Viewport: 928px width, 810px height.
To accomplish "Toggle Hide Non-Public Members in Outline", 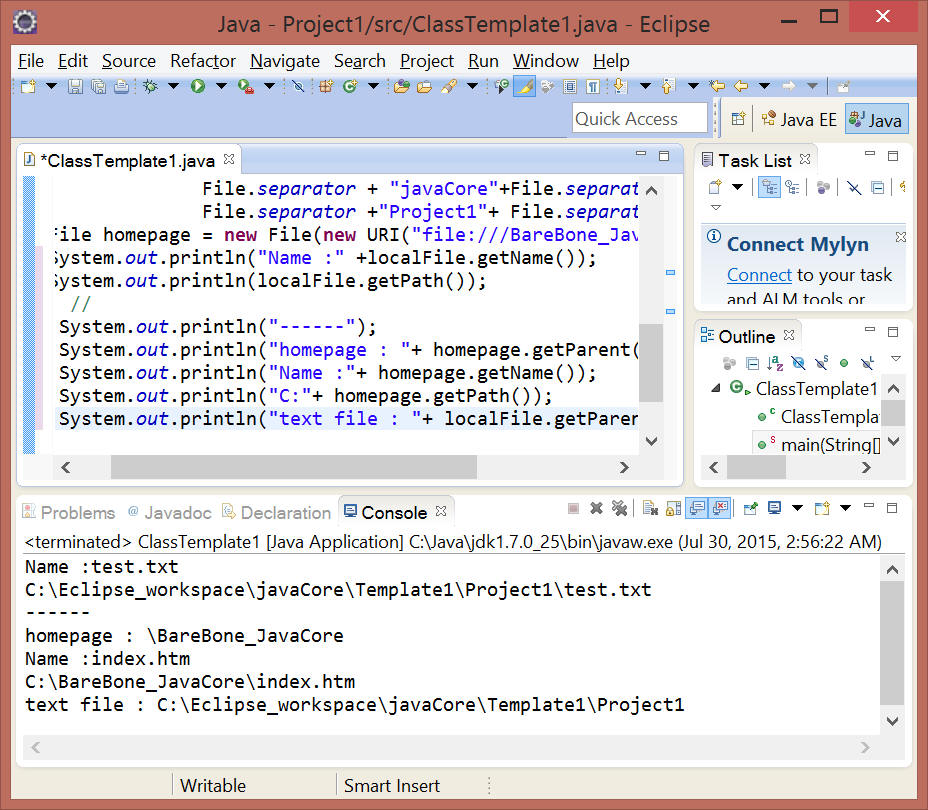I will 845,363.
